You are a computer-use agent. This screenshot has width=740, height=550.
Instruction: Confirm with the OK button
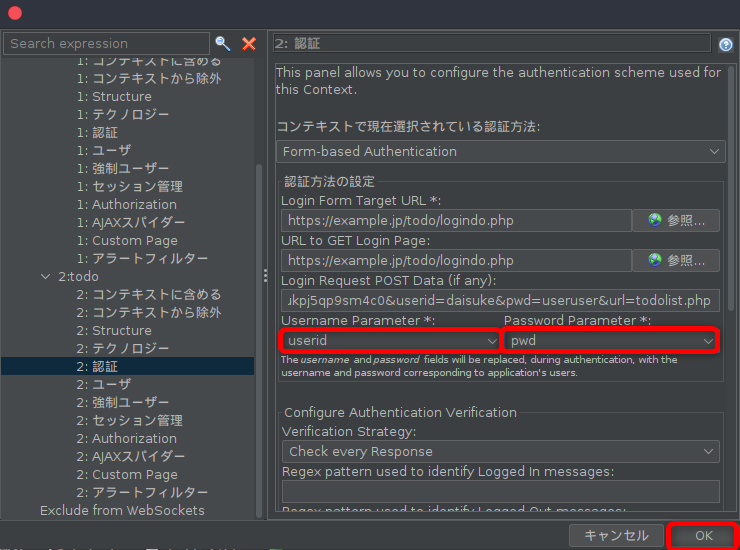[x=703, y=535]
